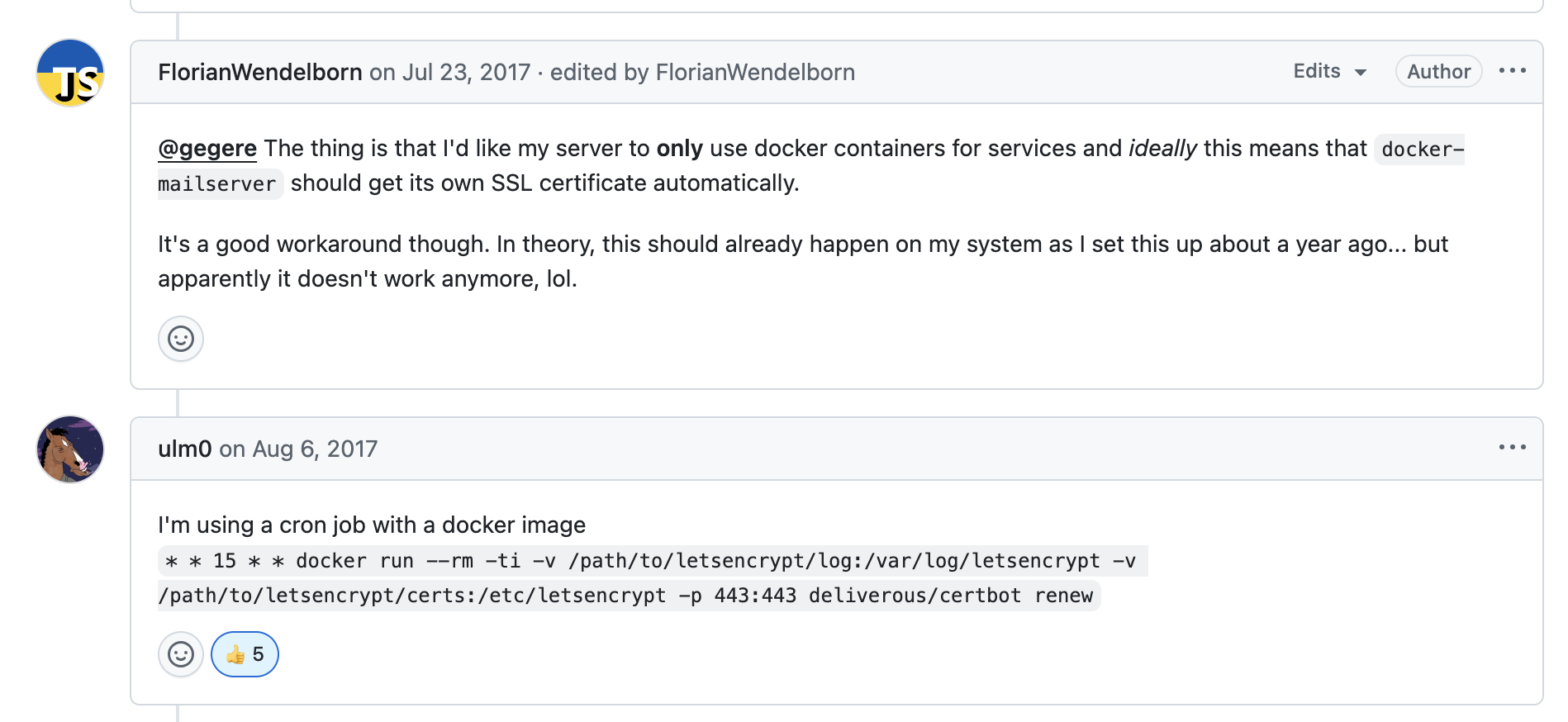Click FlorianWendelborn's profile avatar
The image size is (1568, 722).
tap(69, 72)
